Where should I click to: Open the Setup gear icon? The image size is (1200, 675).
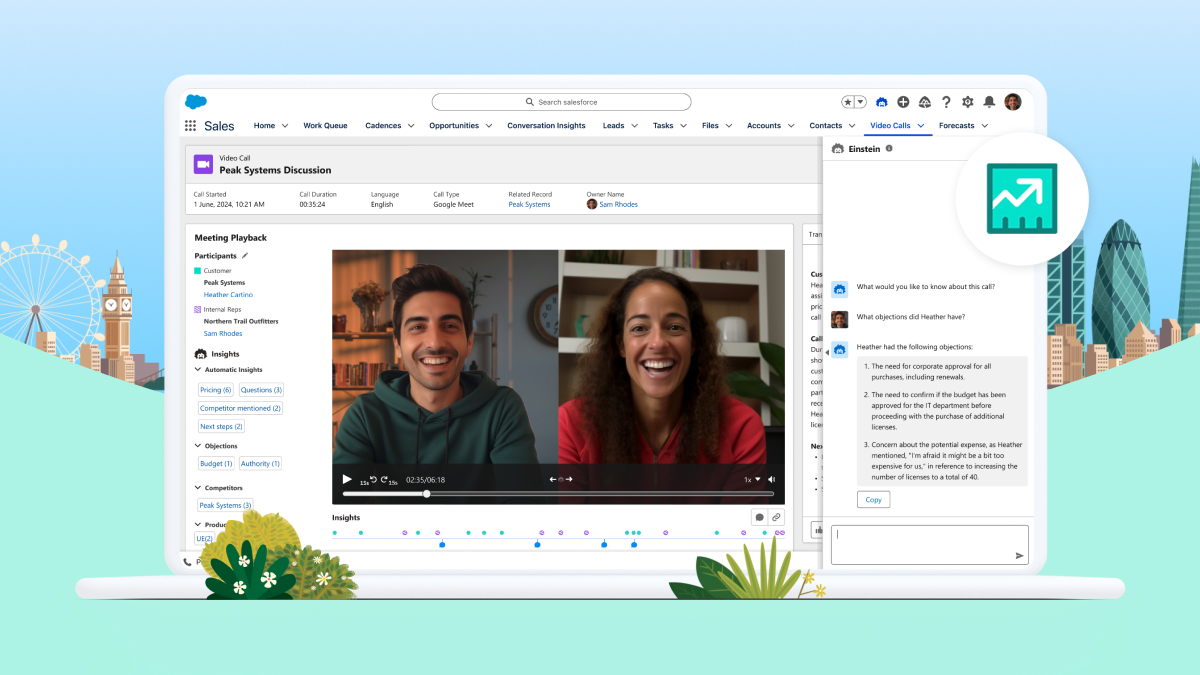coord(966,101)
